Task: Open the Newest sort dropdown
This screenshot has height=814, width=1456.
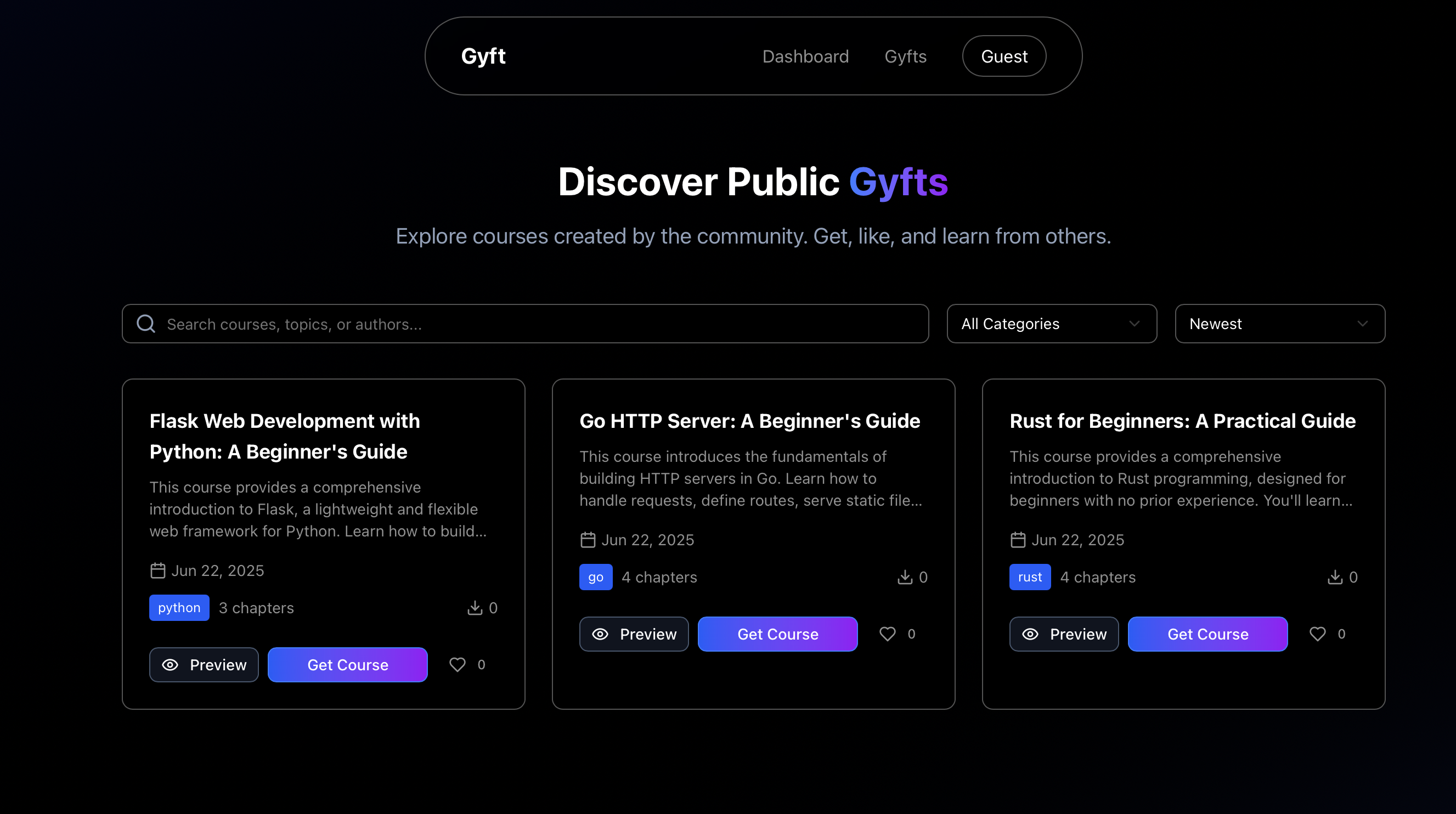Action: (x=1280, y=324)
